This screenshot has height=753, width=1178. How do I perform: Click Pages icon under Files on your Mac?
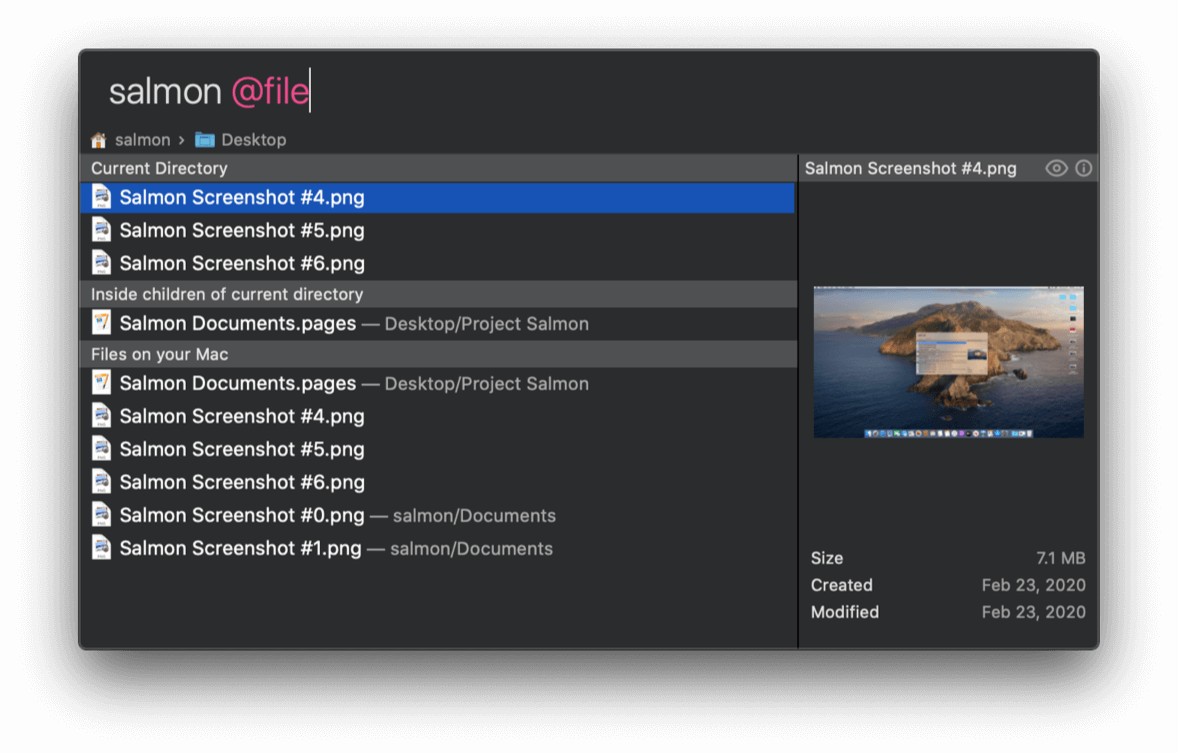click(101, 383)
